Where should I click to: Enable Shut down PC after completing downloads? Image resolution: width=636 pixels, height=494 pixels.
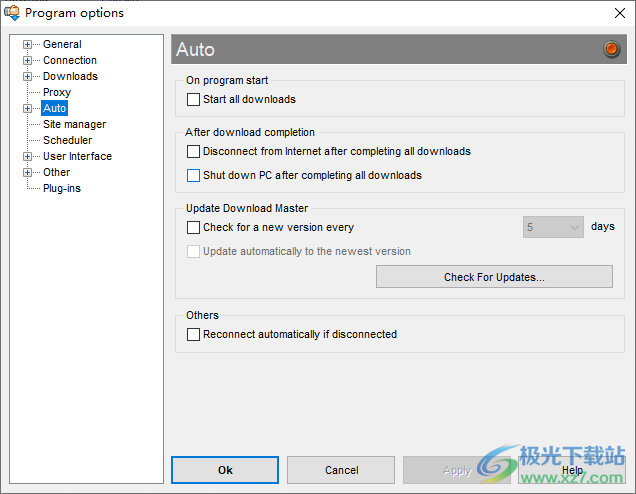193,175
